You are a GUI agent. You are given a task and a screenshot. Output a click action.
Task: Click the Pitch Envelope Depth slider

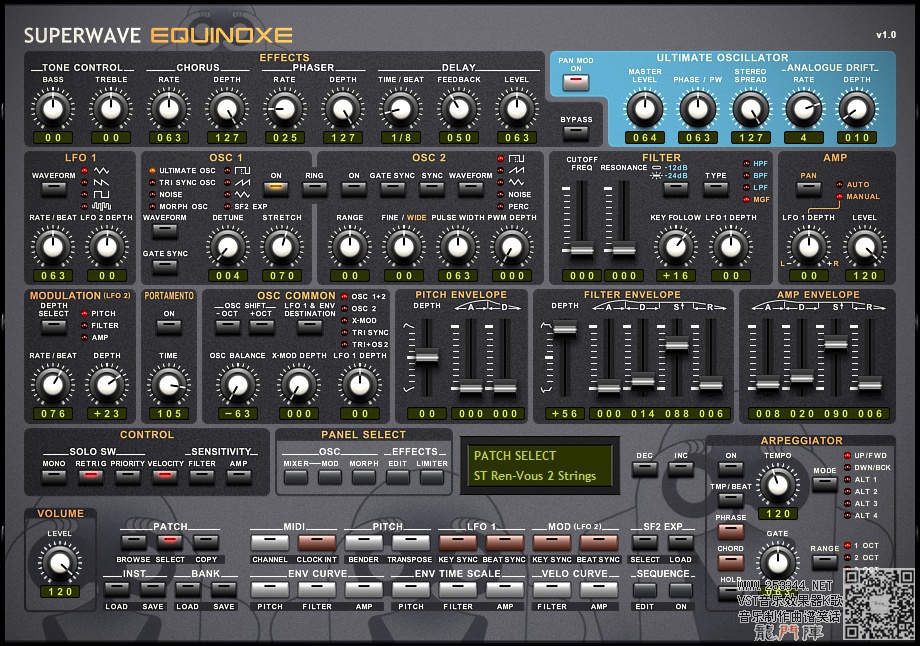coord(427,356)
